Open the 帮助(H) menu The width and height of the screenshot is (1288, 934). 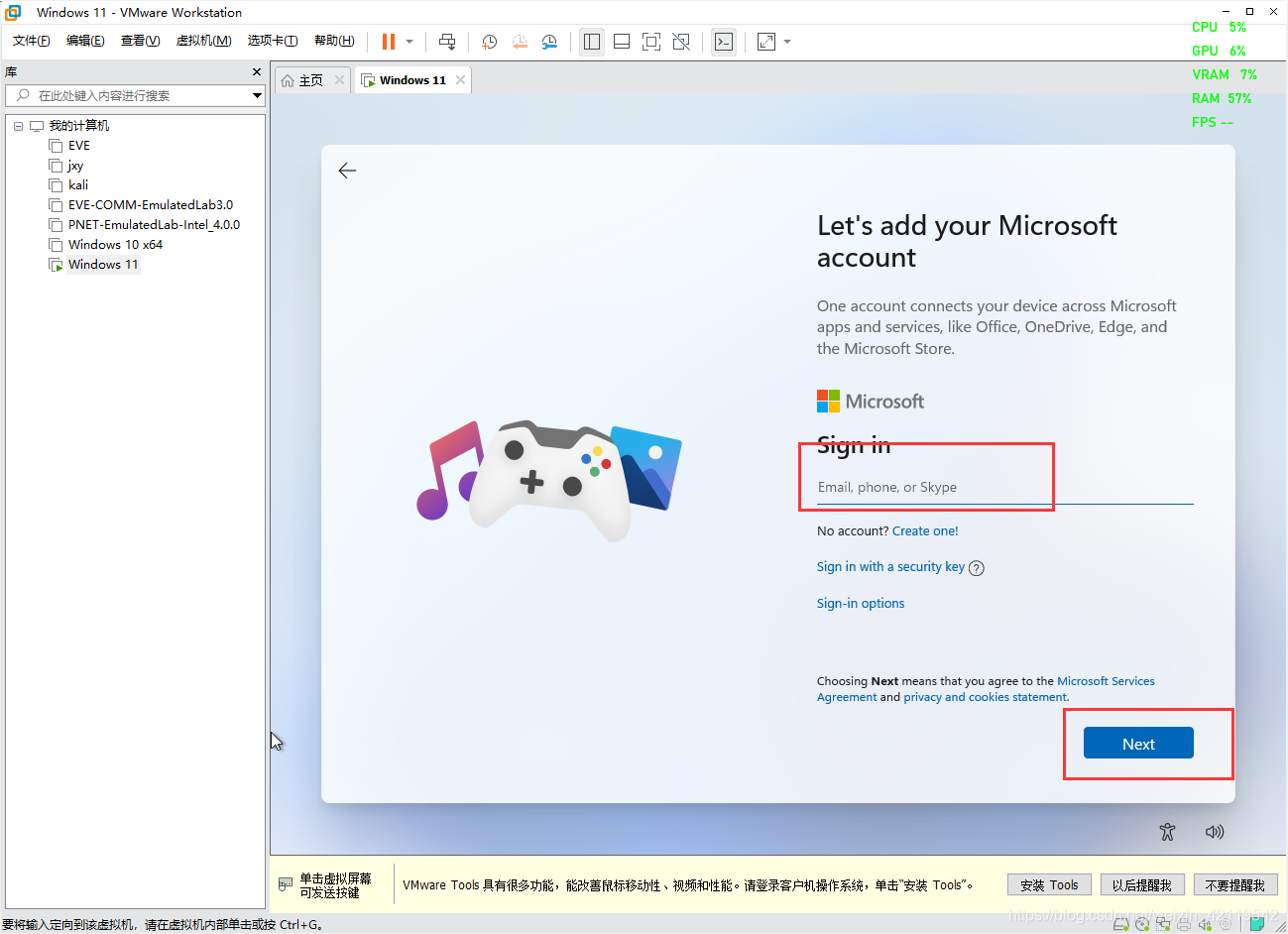coord(334,41)
